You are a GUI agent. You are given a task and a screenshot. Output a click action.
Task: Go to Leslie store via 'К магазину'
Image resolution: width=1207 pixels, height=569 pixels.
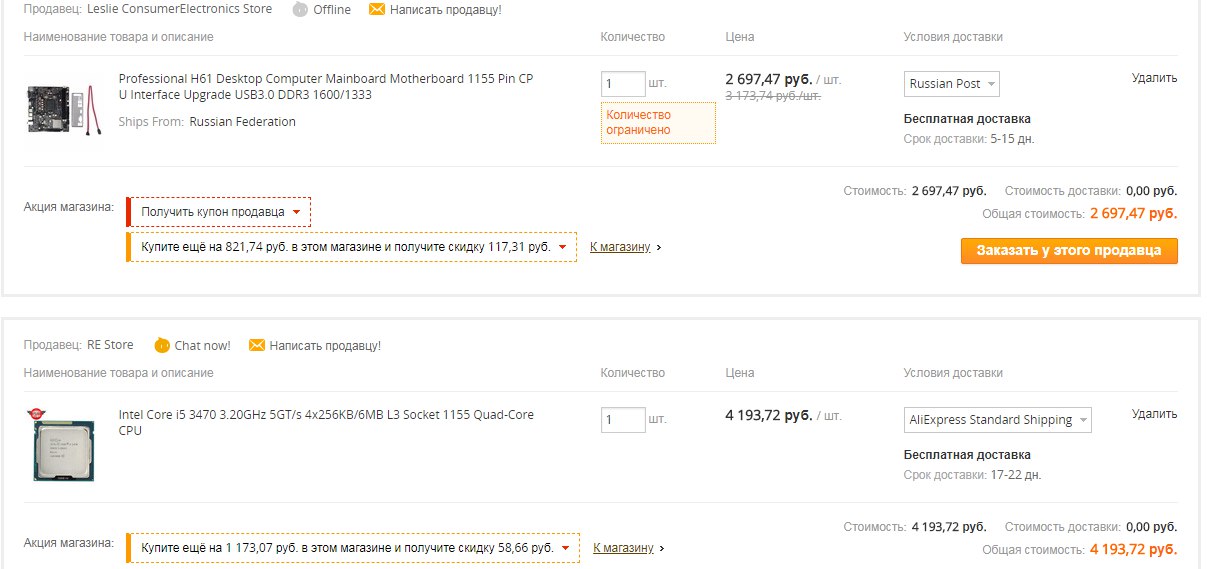pos(620,247)
